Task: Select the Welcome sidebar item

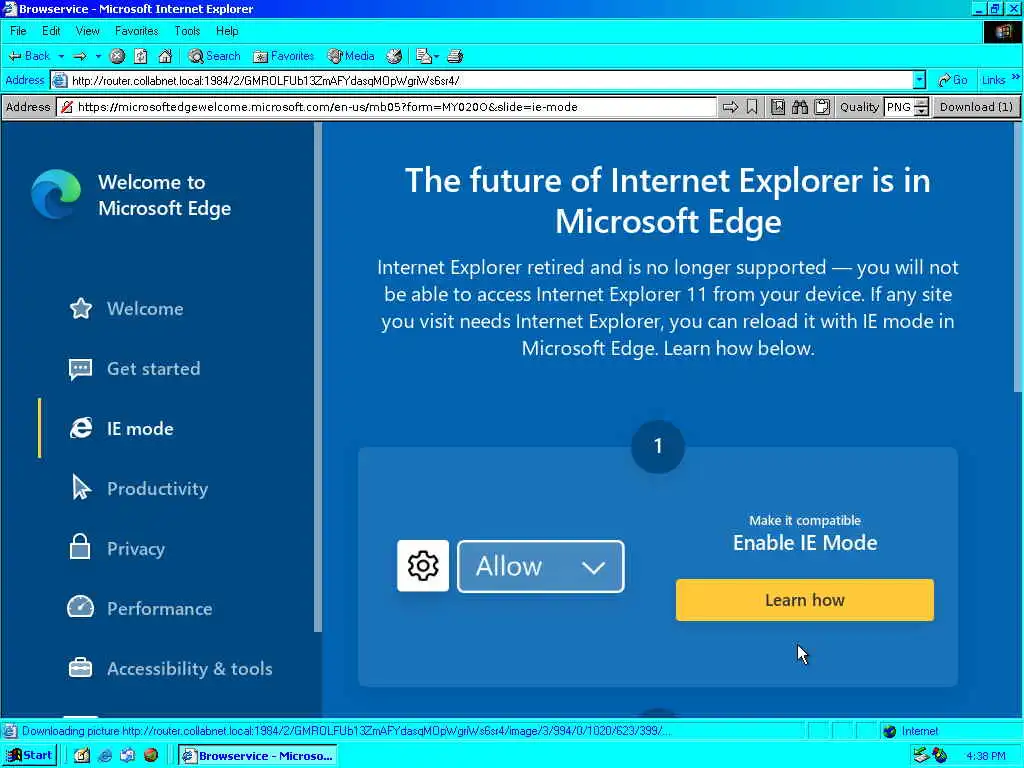Action: (x=127, y=308)
